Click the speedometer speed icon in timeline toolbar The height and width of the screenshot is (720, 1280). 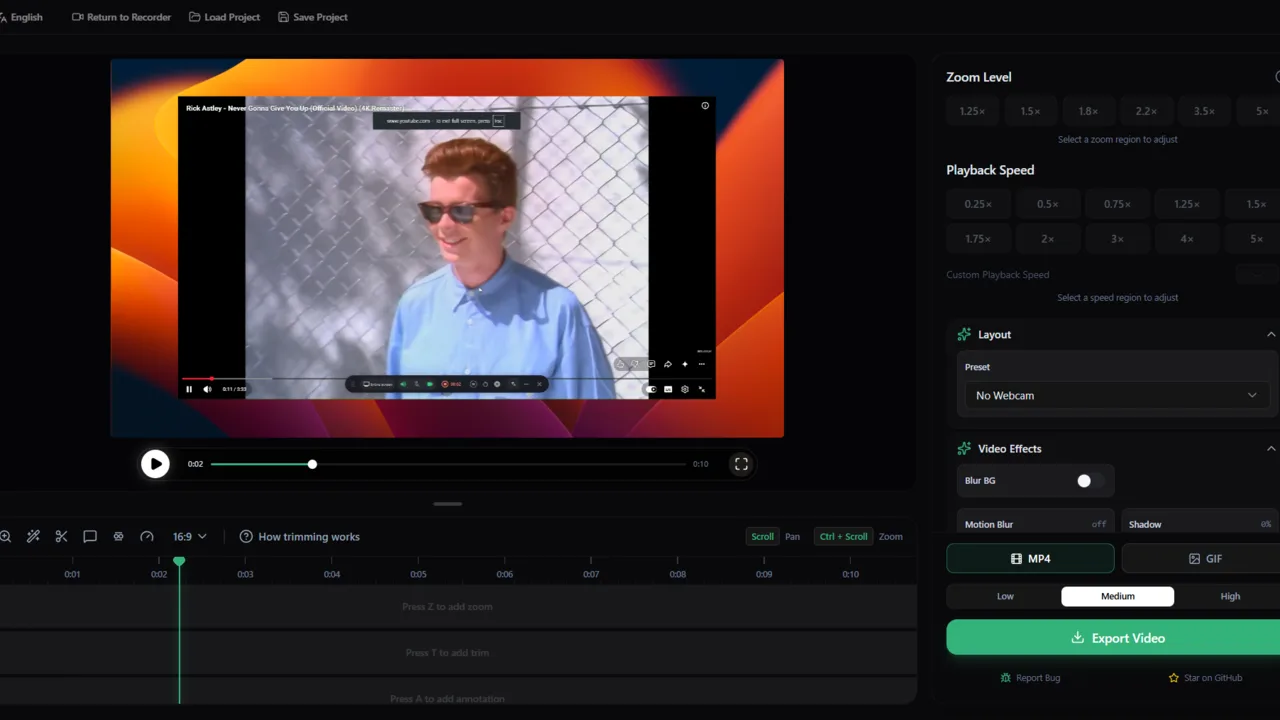(x=147, y=537)
